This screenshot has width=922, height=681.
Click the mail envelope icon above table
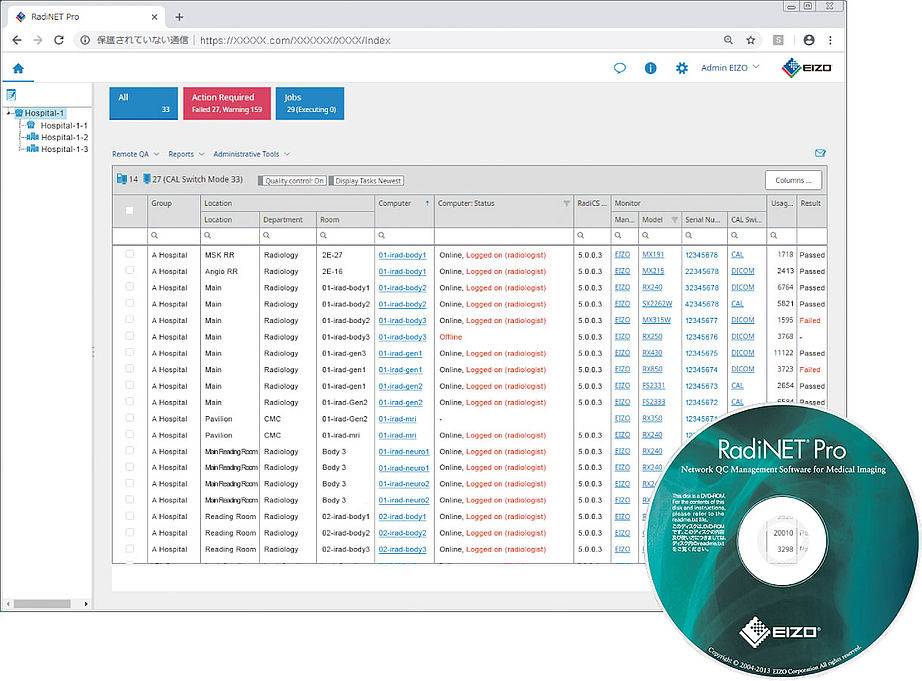[x=820, y=153]
